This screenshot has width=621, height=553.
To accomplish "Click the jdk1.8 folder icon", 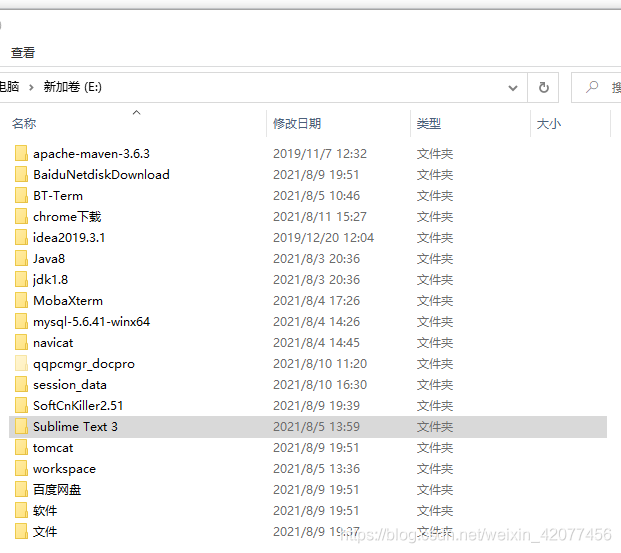I will point(21,279).
